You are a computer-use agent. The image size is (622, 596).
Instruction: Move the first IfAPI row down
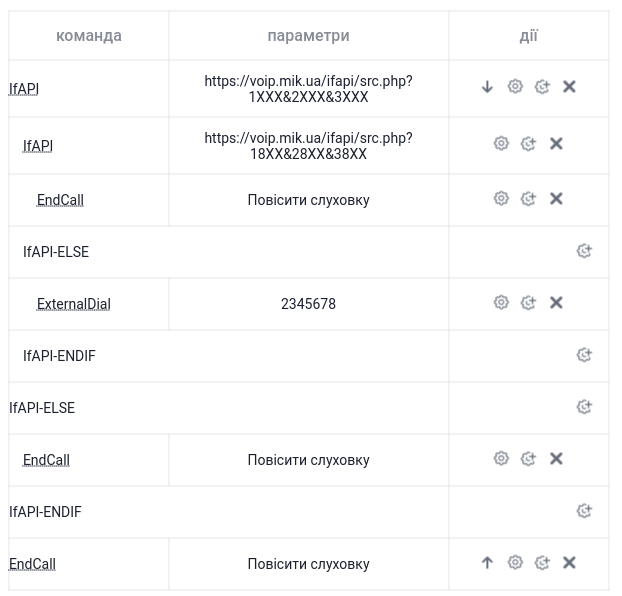pyautogui.click(x=487, y=87)
